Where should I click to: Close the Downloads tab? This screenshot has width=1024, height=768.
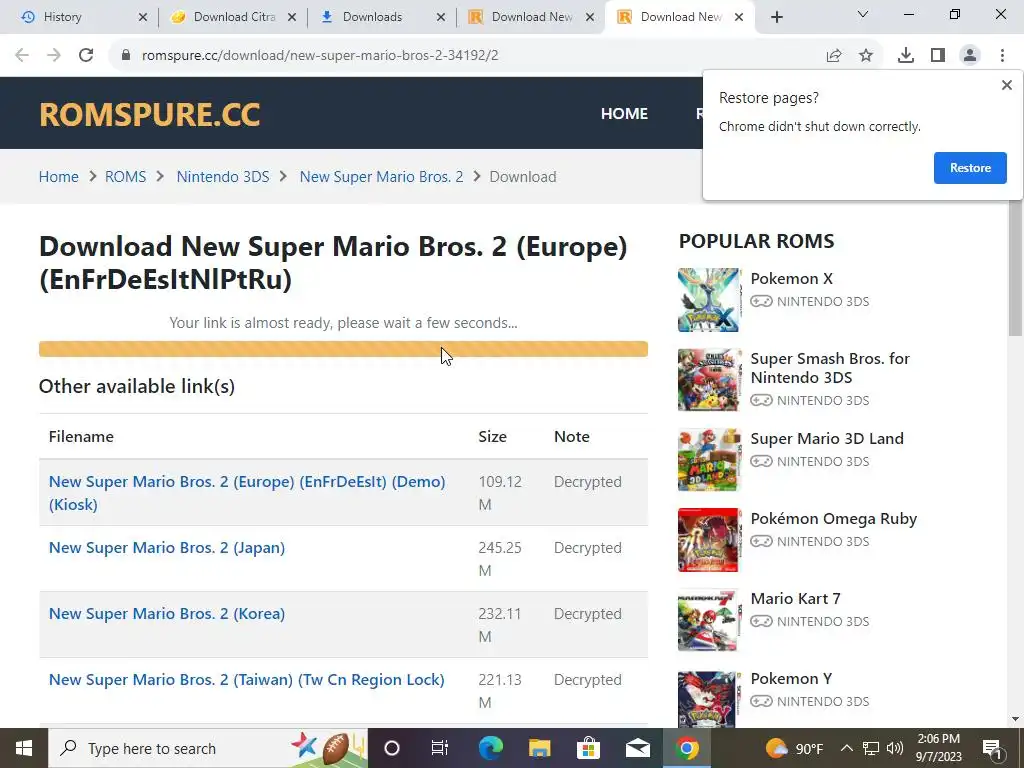tap(441, 17)
